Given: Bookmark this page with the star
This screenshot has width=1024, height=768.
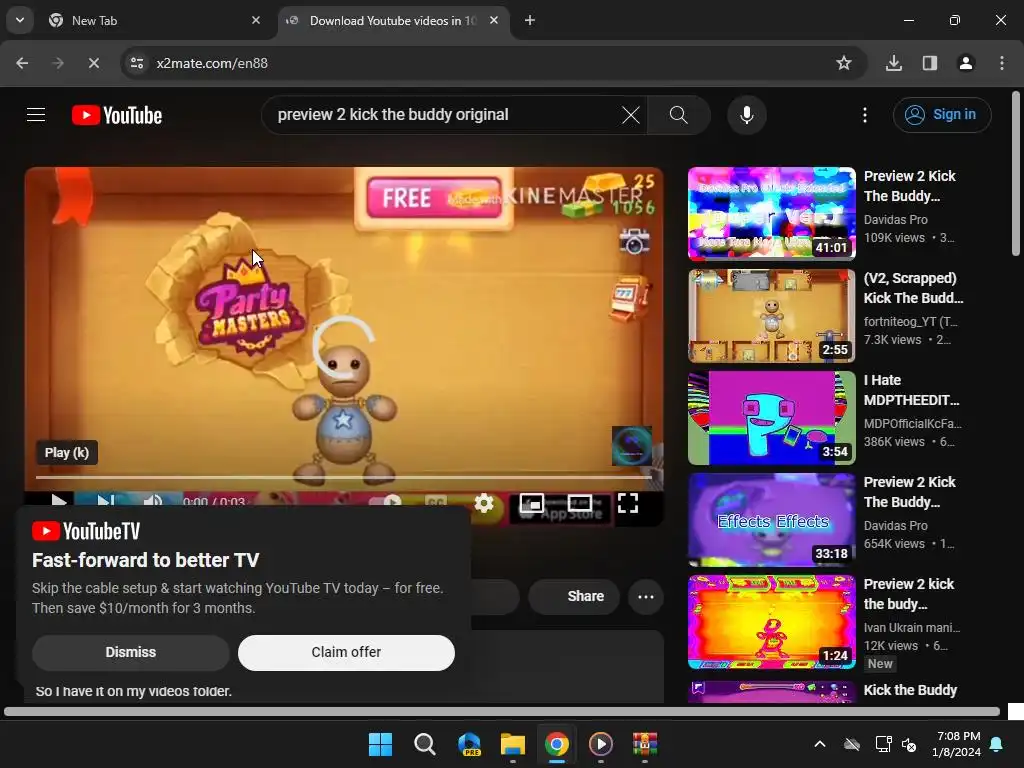Looking at the screenshot, I should [x=844, y=63].
